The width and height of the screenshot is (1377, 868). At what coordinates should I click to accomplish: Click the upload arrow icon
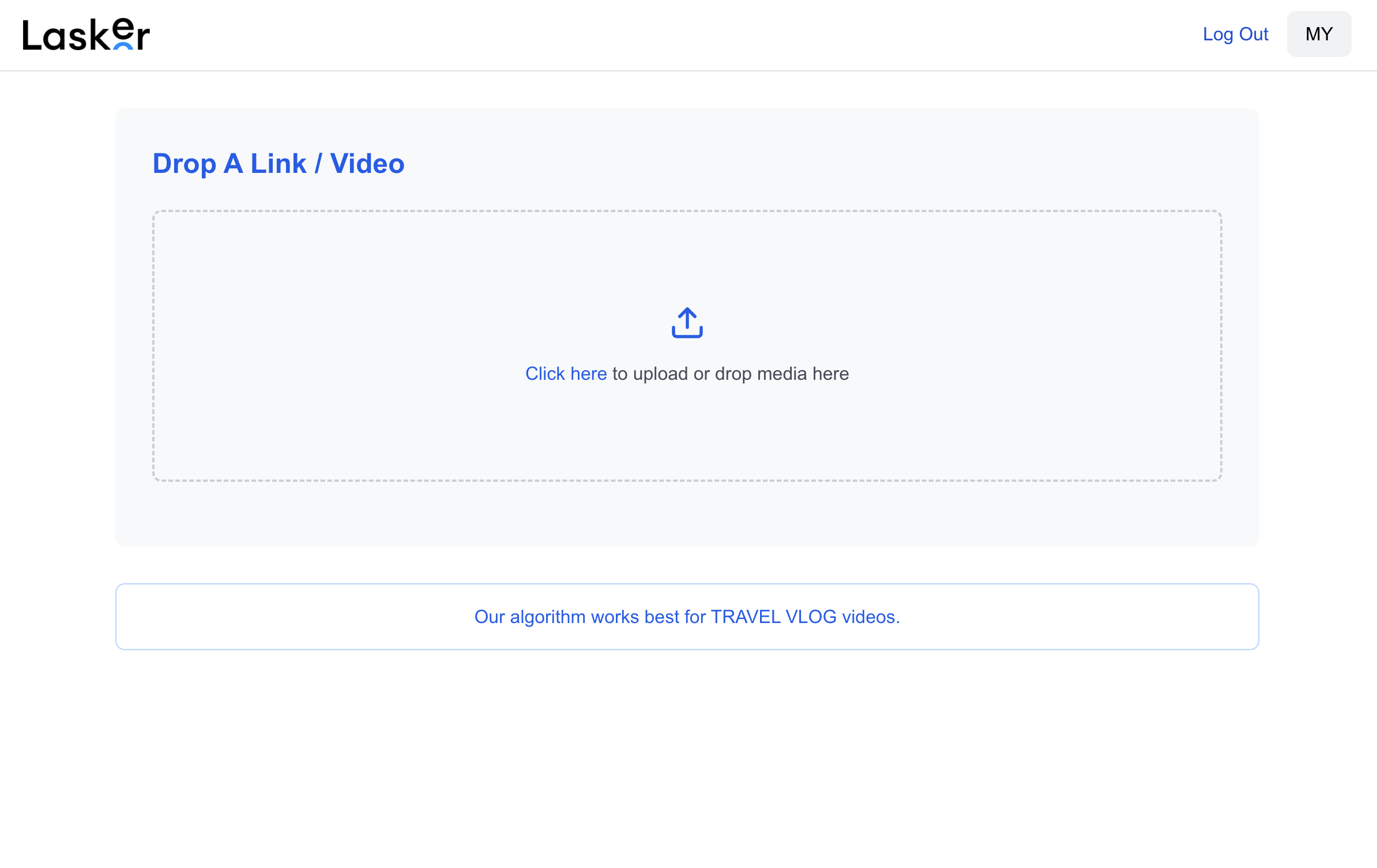687,322
